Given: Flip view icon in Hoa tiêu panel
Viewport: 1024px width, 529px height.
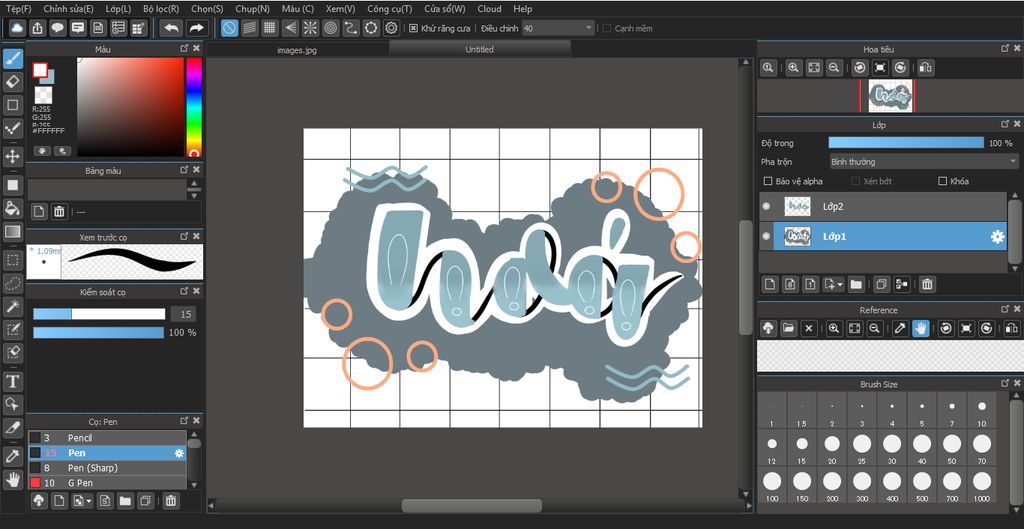Looking at the screenshot, I should coord(925,67).
